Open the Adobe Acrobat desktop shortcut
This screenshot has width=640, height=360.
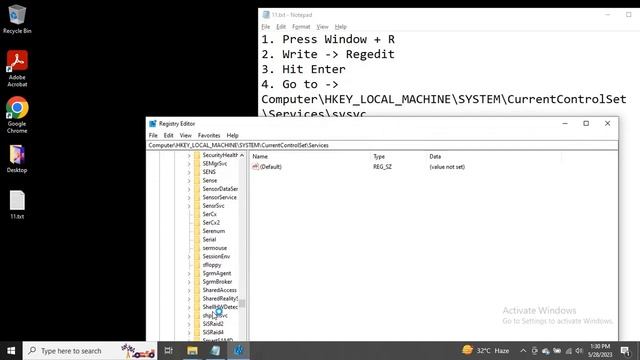click(17, 68)
